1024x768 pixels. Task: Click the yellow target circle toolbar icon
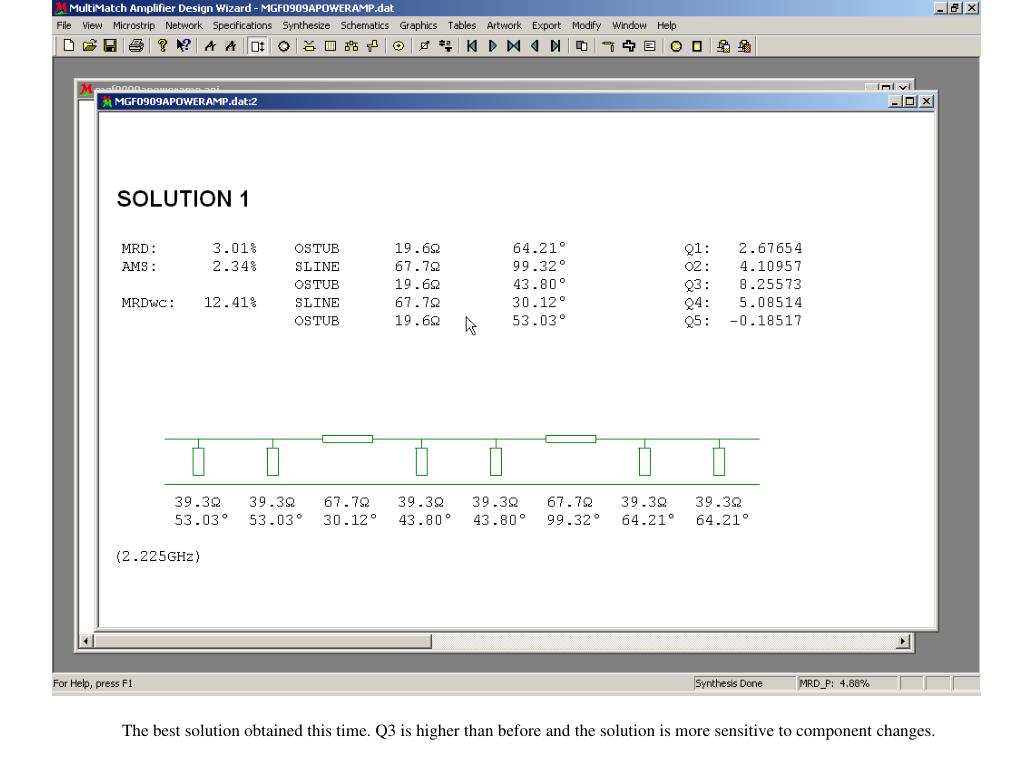pyautogui.click(x=398, y=46)
